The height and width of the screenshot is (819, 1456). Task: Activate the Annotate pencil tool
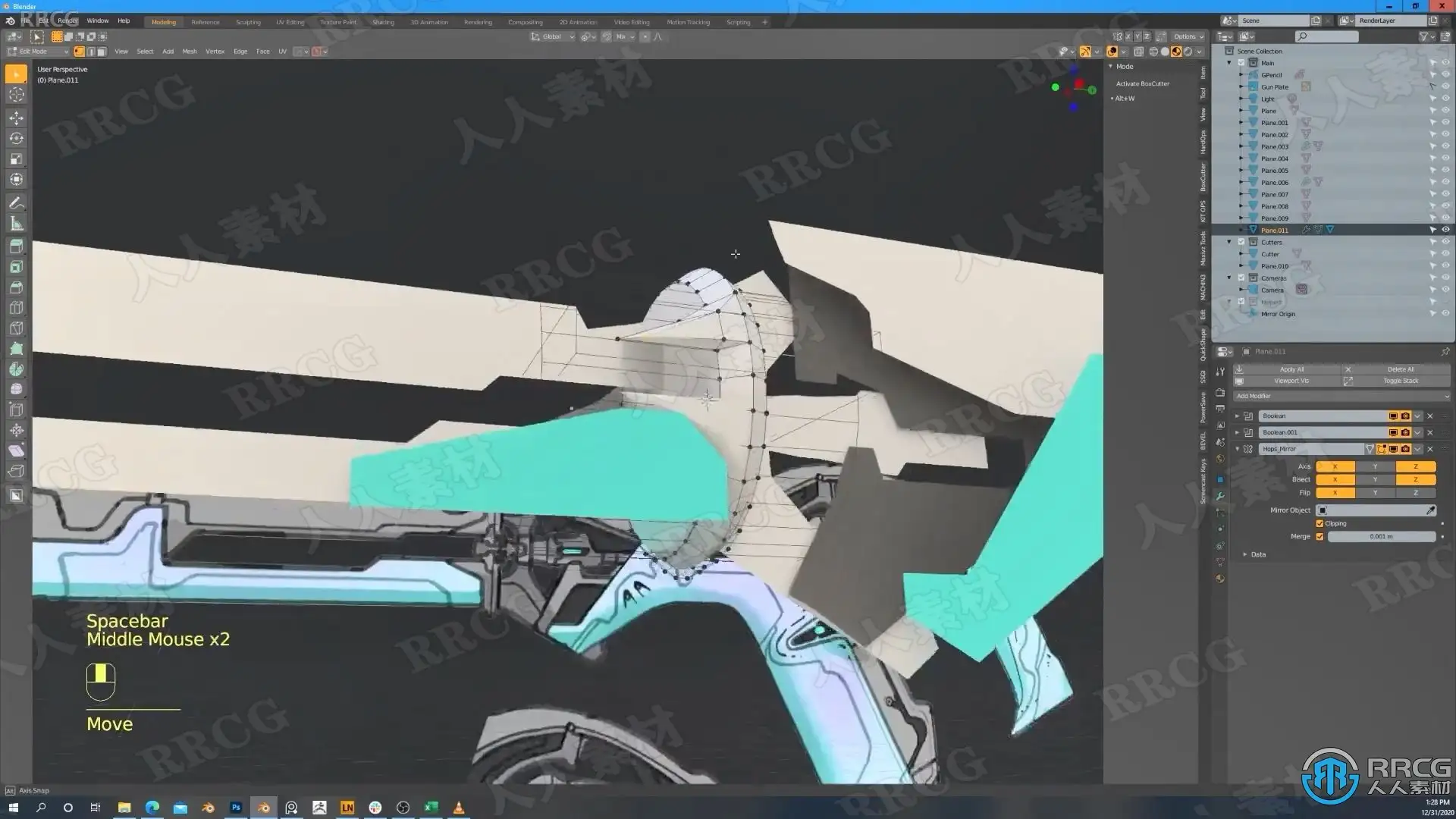click(16, 202)
